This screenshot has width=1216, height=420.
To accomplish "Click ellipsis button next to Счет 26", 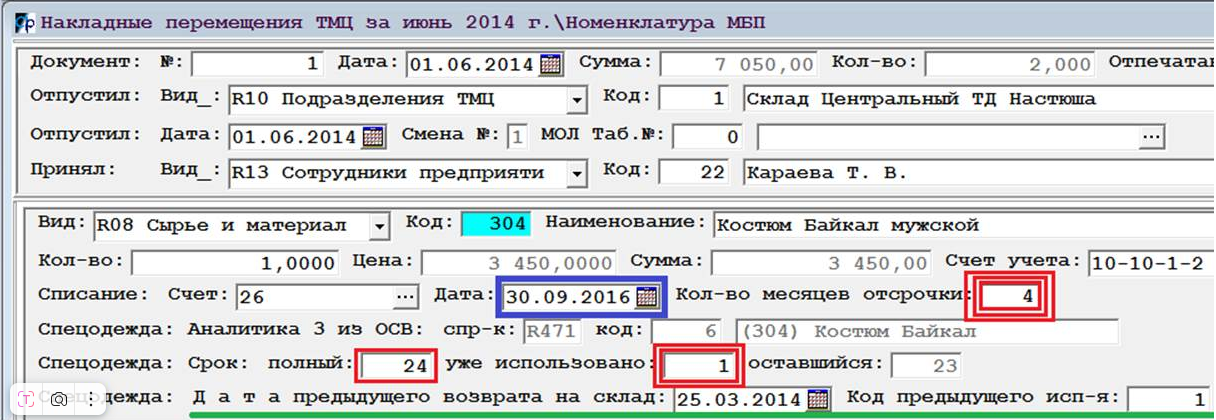I will [404, 297].
